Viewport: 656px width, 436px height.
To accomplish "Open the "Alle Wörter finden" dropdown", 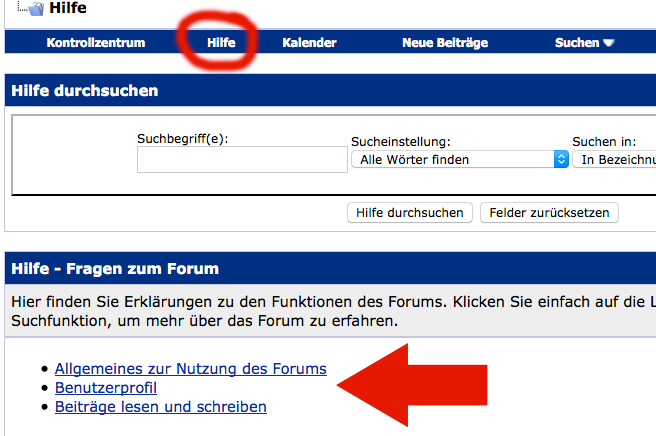I will pos(459,159).
